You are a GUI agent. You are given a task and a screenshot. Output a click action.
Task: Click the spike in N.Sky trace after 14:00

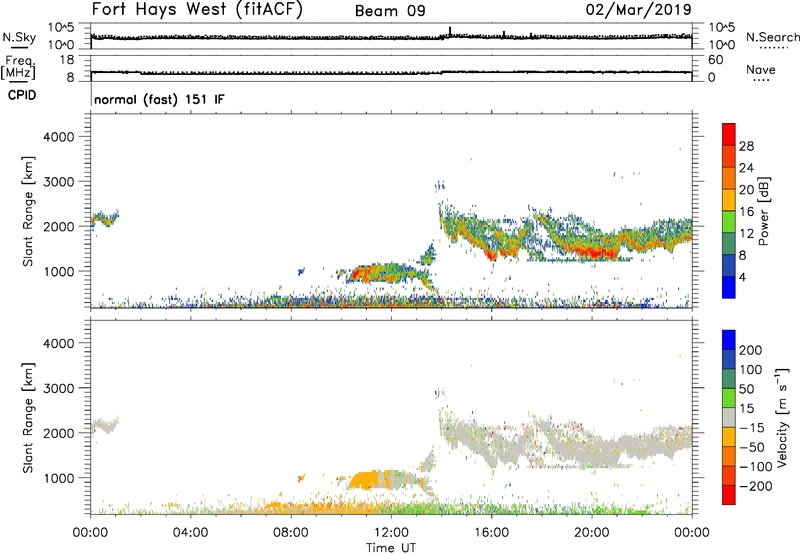pos(450,32)
